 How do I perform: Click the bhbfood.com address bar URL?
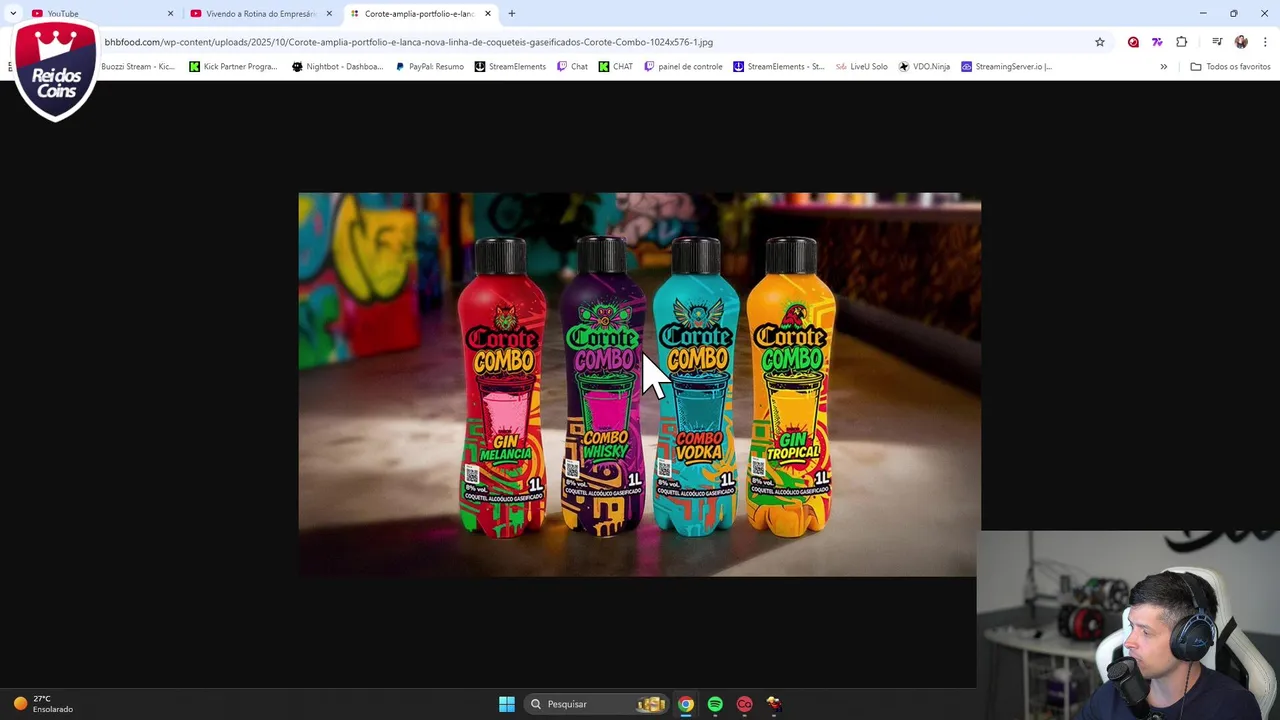408,42
